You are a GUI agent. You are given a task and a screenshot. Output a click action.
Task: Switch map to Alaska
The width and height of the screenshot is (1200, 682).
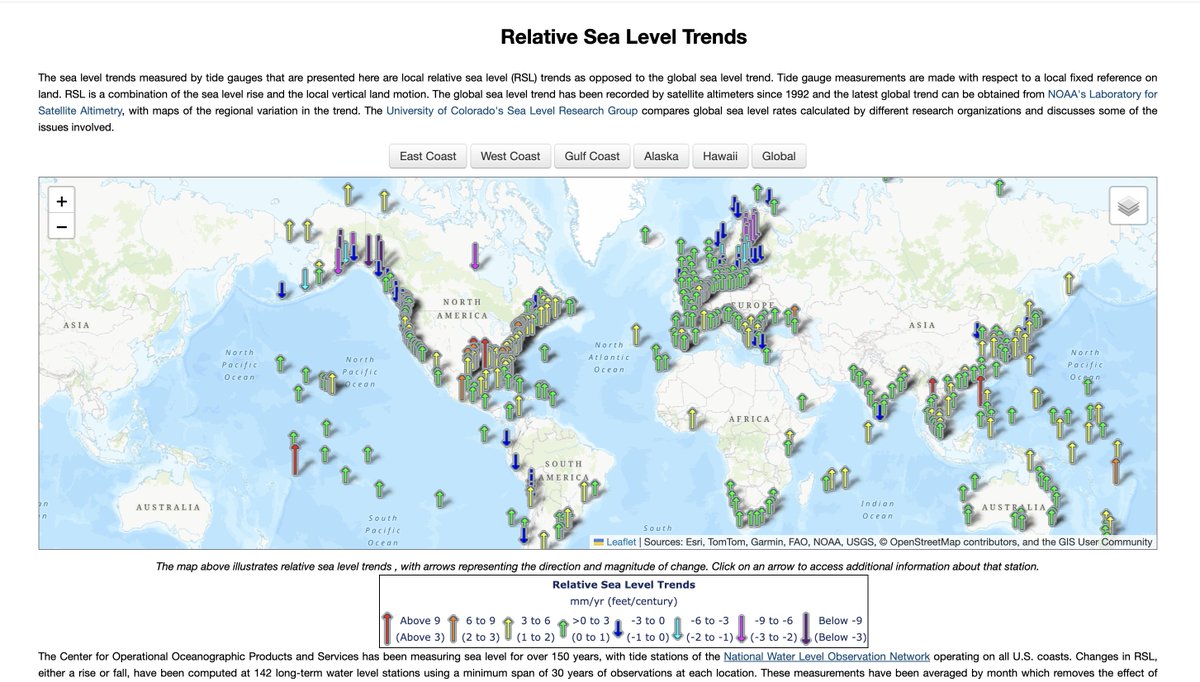tap(661, 156)
